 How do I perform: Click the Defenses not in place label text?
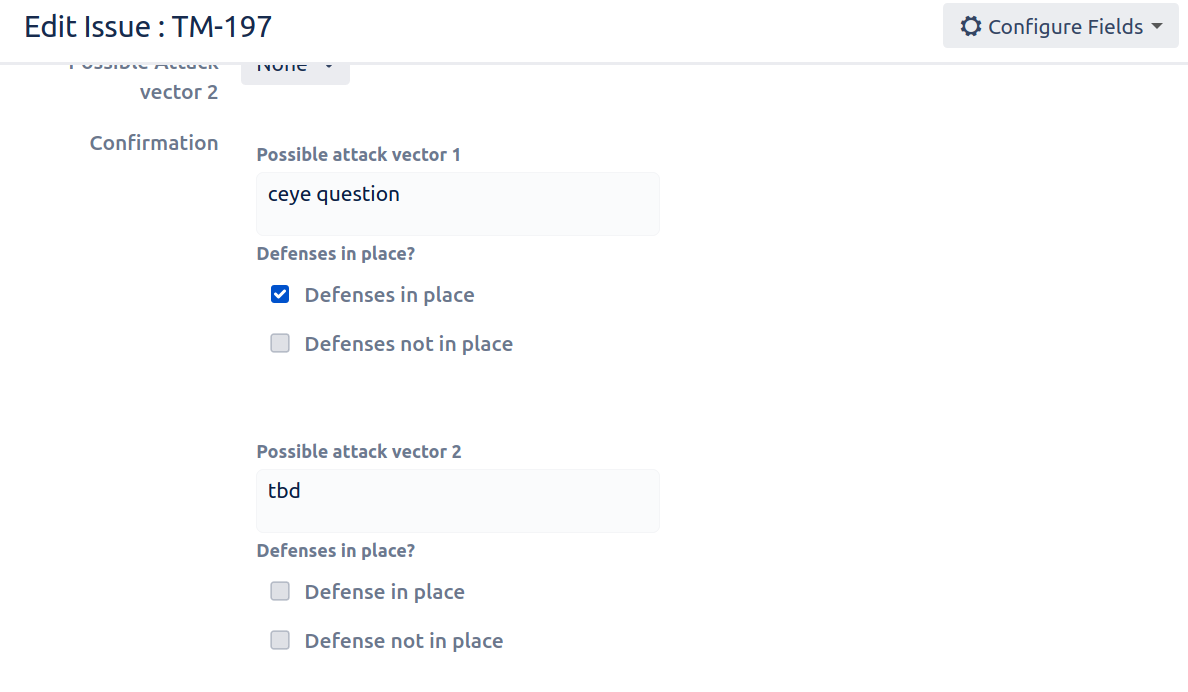pyautogui.click(x=408, y=344)
